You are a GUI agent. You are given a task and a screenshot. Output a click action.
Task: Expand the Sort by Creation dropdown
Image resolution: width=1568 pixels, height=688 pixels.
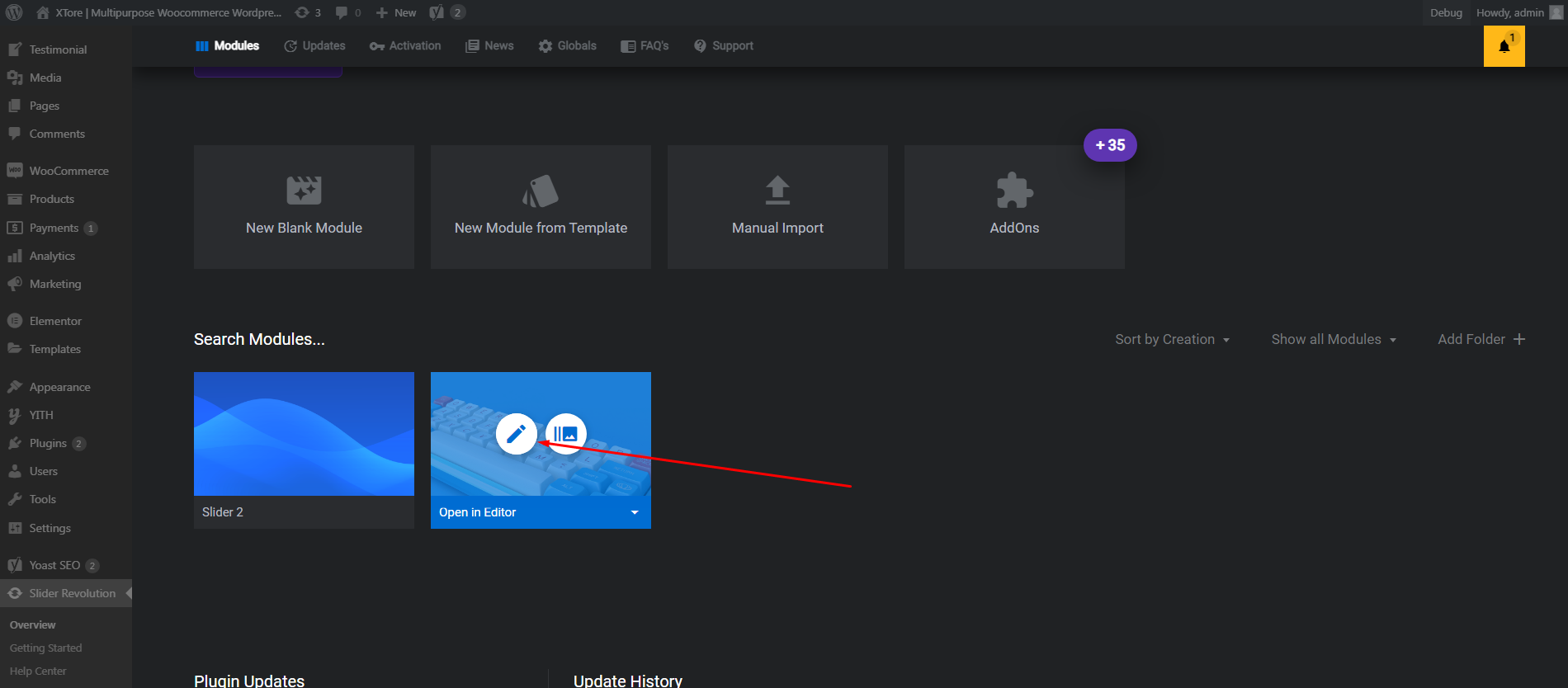click(x=1172, y=339)
